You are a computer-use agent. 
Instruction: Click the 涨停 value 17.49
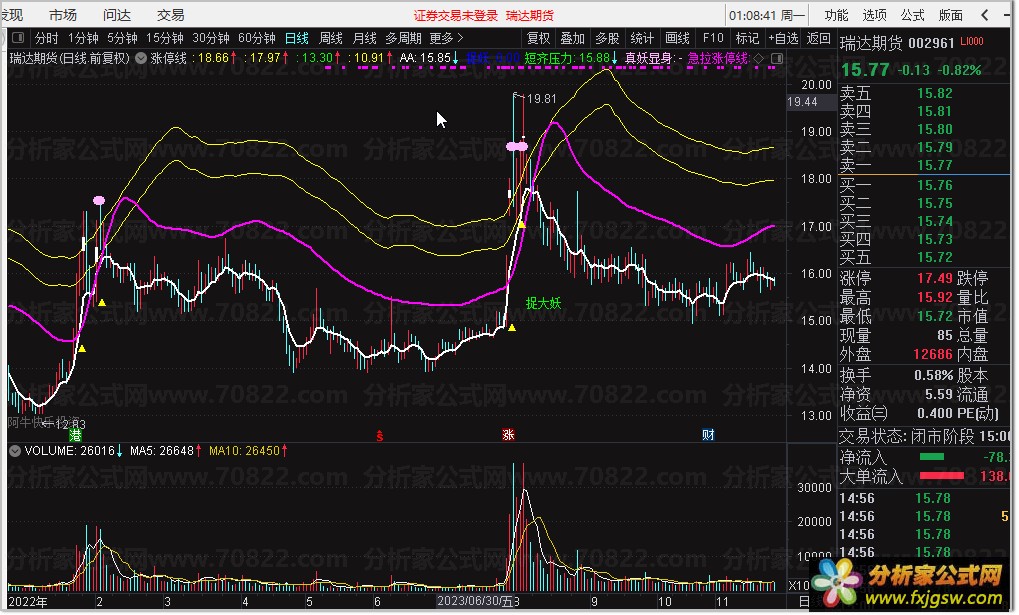coord(935,278)
